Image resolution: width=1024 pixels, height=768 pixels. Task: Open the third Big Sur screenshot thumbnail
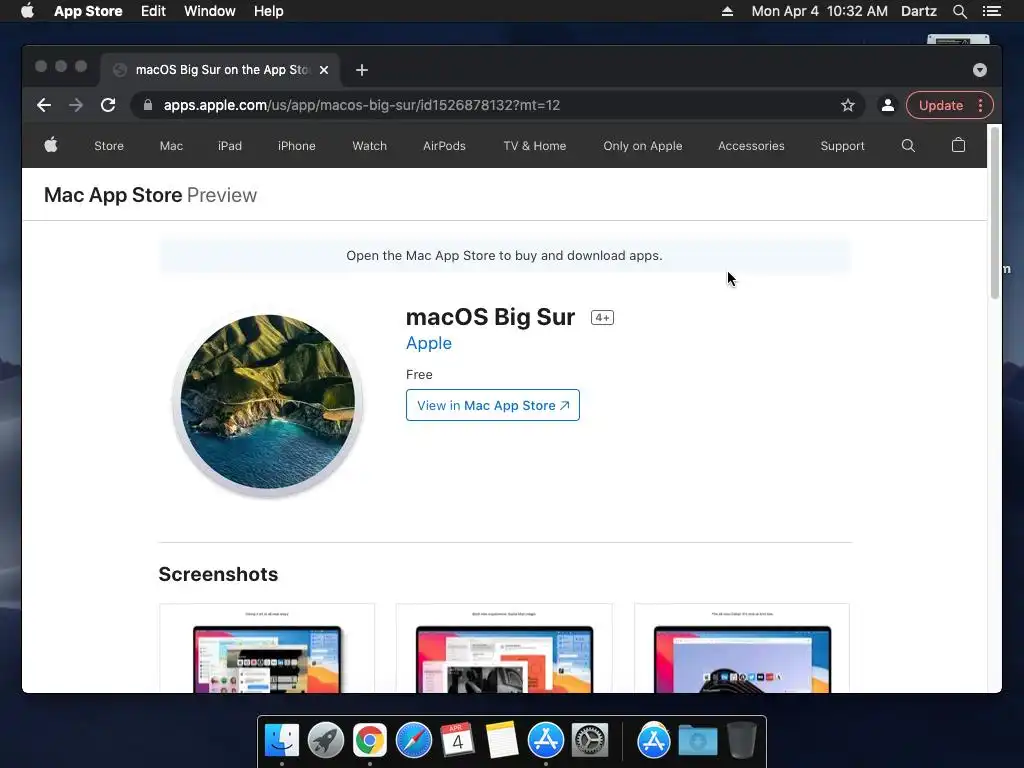coord(742,648)
